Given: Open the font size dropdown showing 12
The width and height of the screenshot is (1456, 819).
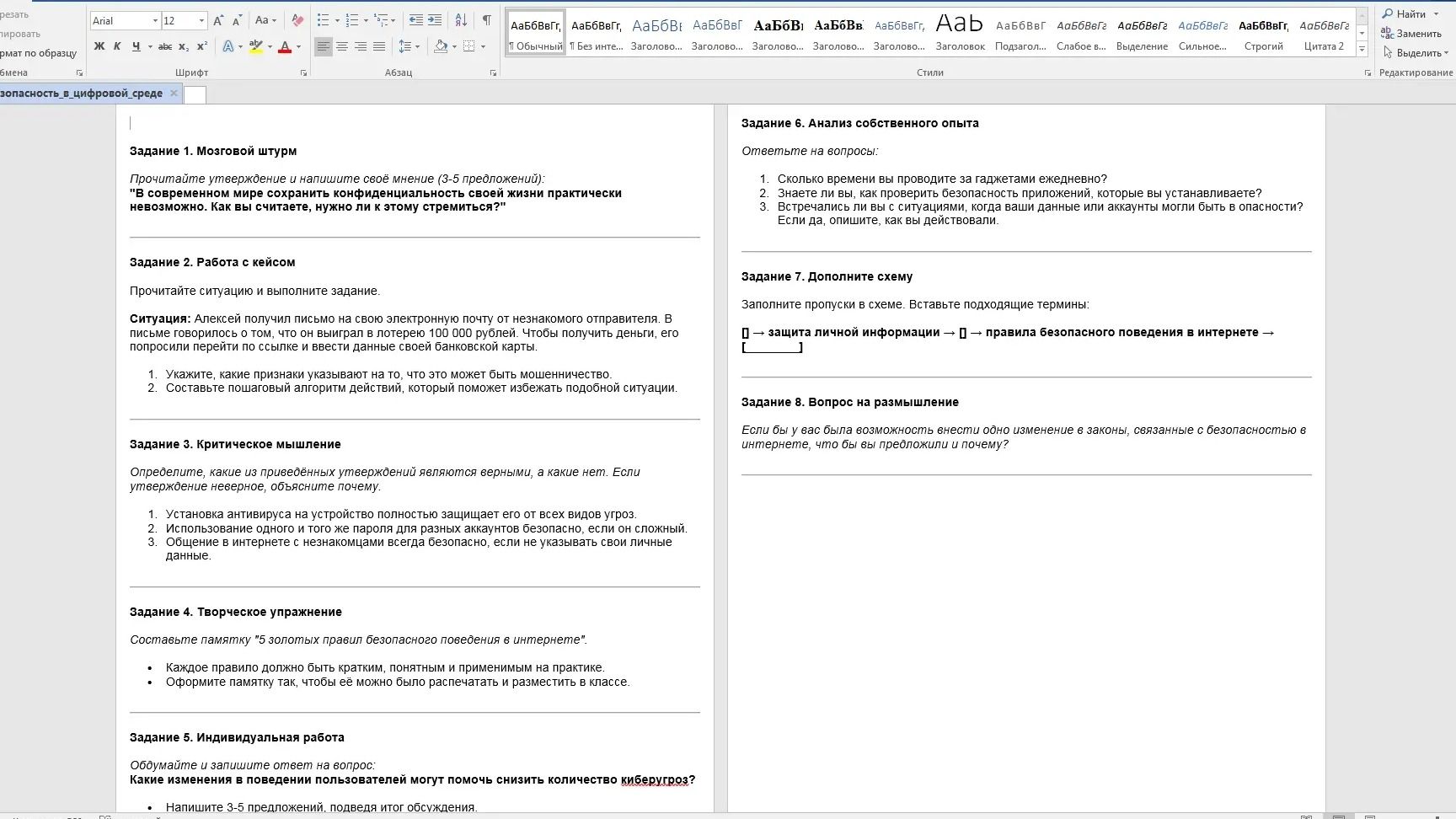Looking at the screenshot, I should tap(184, 20).
